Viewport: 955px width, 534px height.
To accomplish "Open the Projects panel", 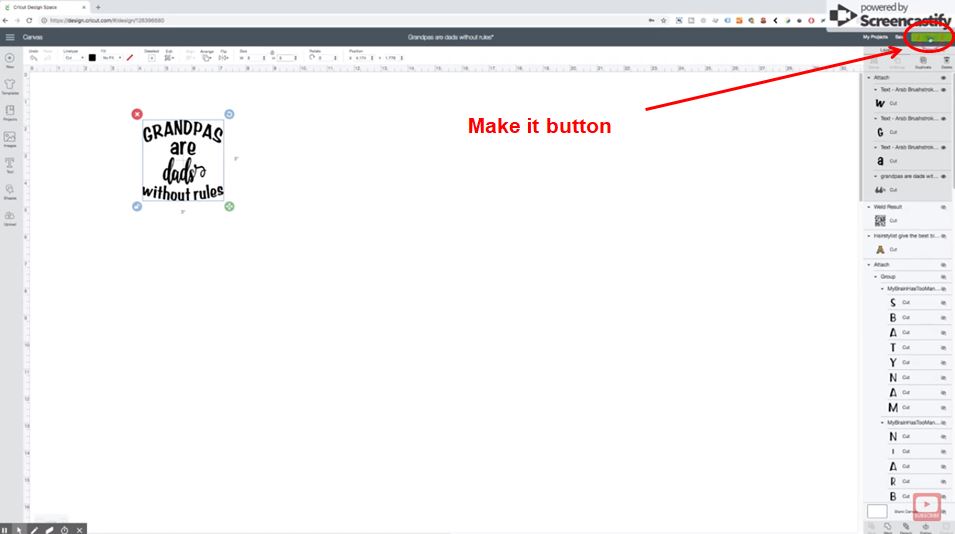I will [x=10, y=113].
